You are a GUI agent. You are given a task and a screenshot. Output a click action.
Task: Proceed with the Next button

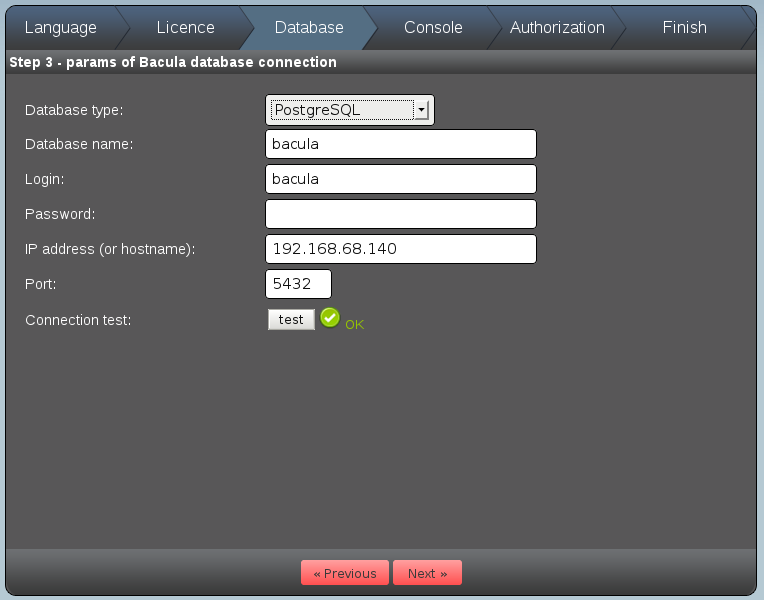click(427, 573)
